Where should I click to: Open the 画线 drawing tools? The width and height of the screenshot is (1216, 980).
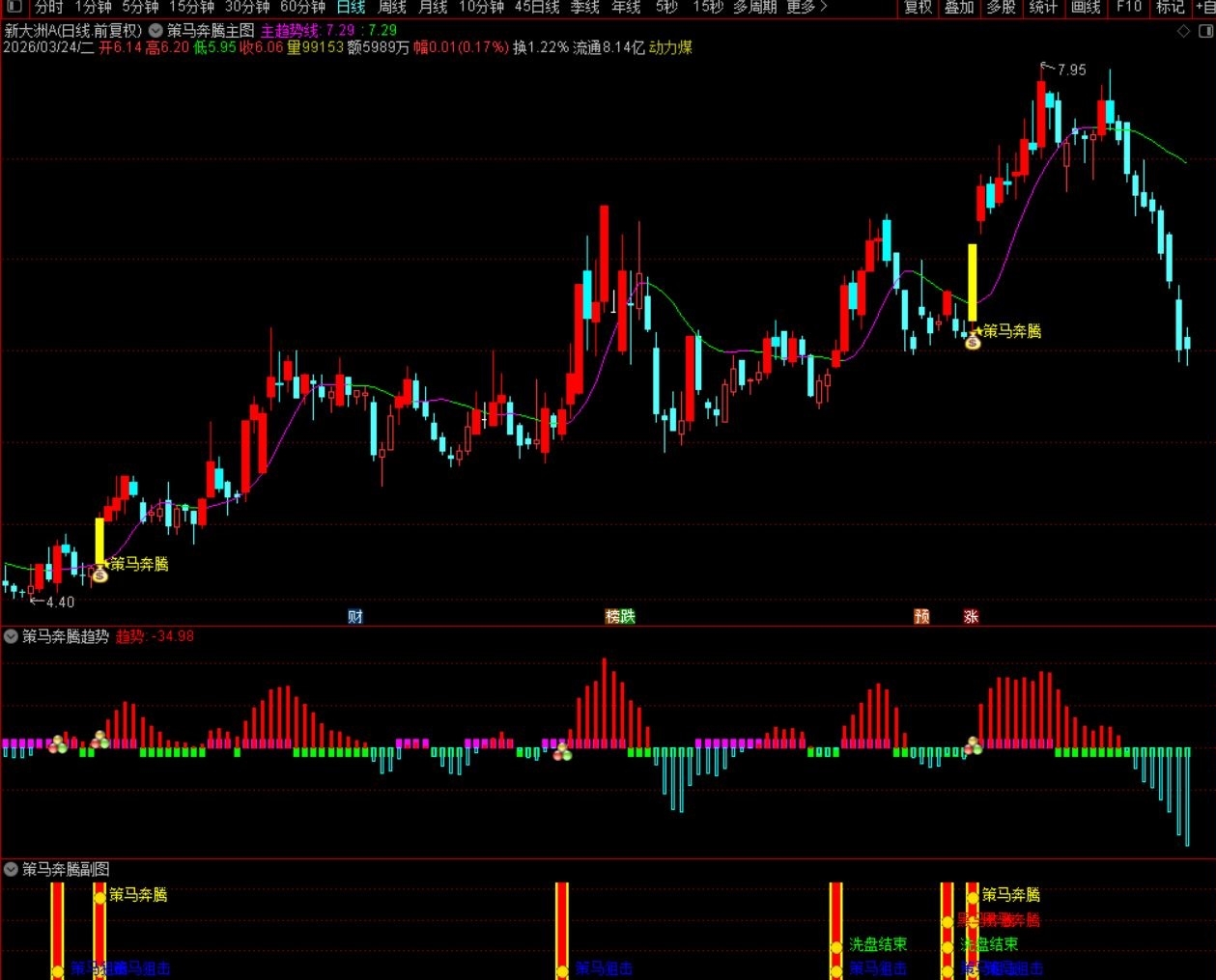click(1086, 7)
